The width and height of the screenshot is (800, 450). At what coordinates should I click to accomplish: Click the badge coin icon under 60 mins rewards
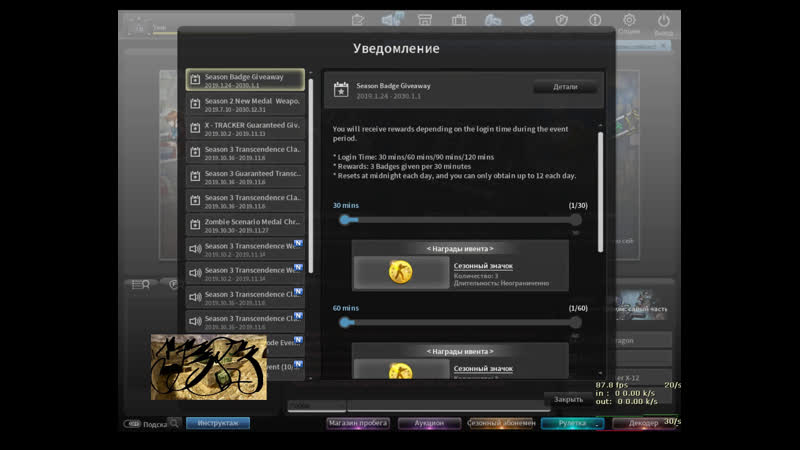pyautogui.click(x=401, y=371)
